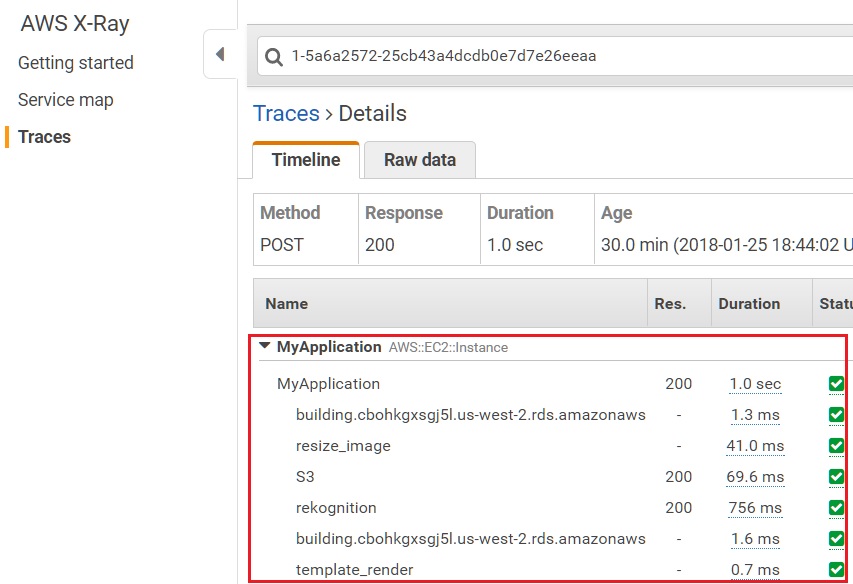The image size is (853, 584).
Task: Click the 41.0 ms duration value
Action: pos(755,446)
